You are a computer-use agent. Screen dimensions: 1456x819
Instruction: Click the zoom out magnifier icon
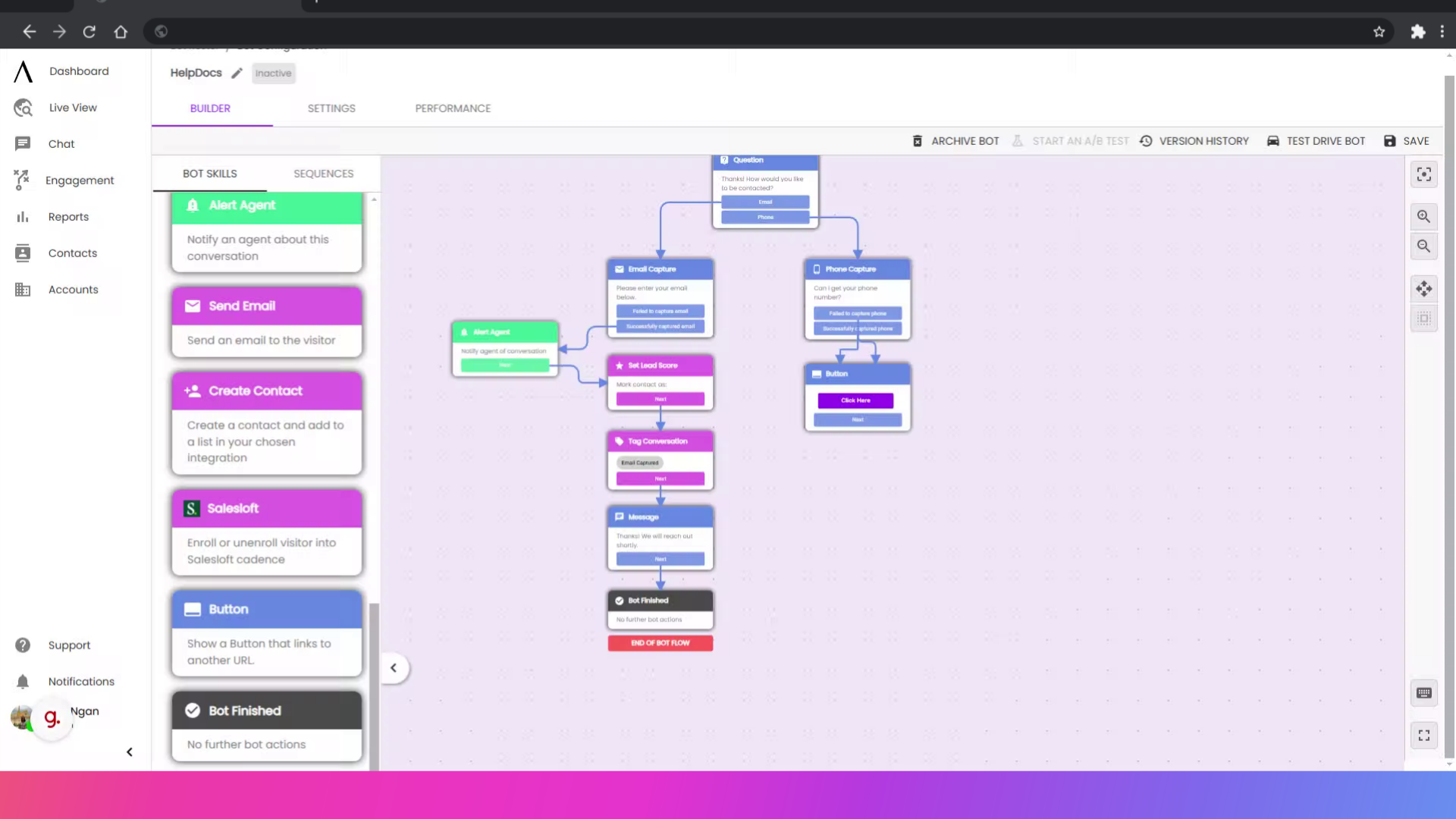(x=1423, y=246)
